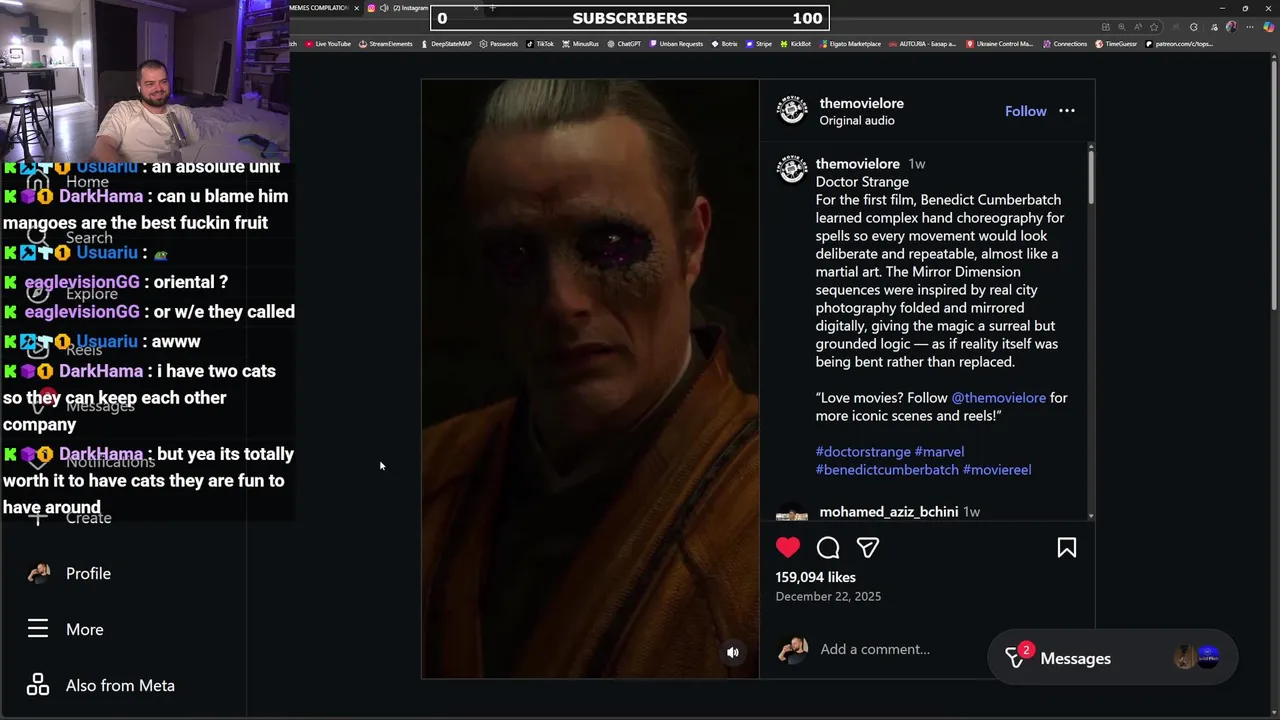Open the #moviereel hashtag
The height and width of the screenshot is (720, 1280).
pos(997,470)
